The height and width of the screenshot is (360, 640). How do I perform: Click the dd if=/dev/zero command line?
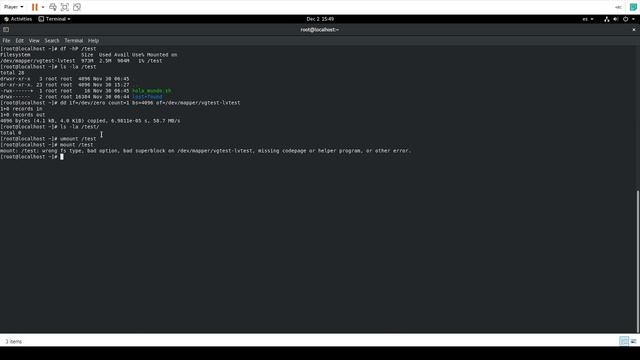click(120, 103)
